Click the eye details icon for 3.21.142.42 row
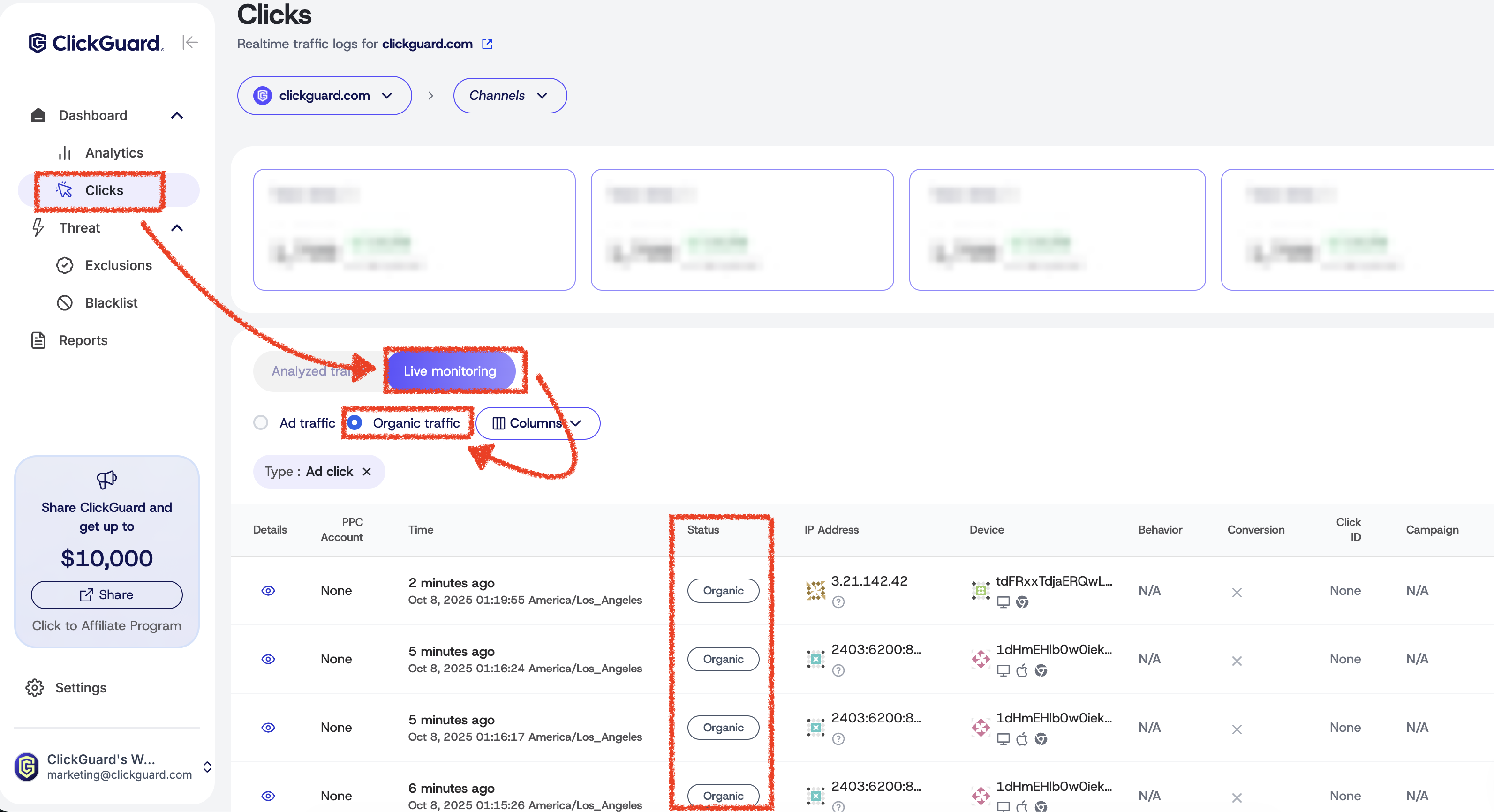This screenshot has width=1494, height=812. pyautogui.click(x=268, y=590)
